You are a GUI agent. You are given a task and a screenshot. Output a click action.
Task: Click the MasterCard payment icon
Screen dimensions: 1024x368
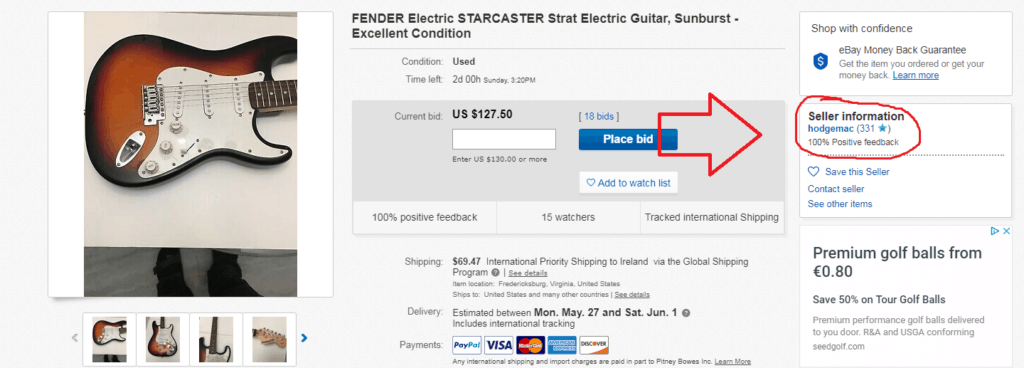click(530, 345)
